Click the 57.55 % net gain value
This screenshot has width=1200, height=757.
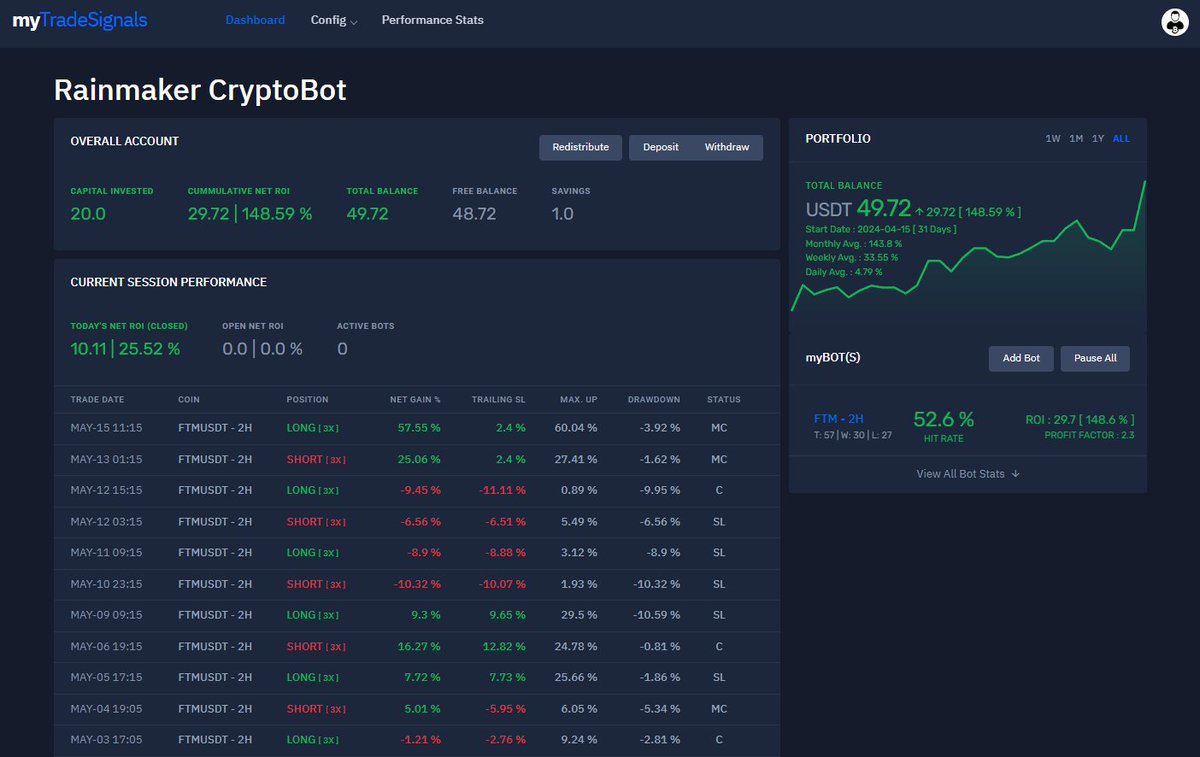(419, 428)
